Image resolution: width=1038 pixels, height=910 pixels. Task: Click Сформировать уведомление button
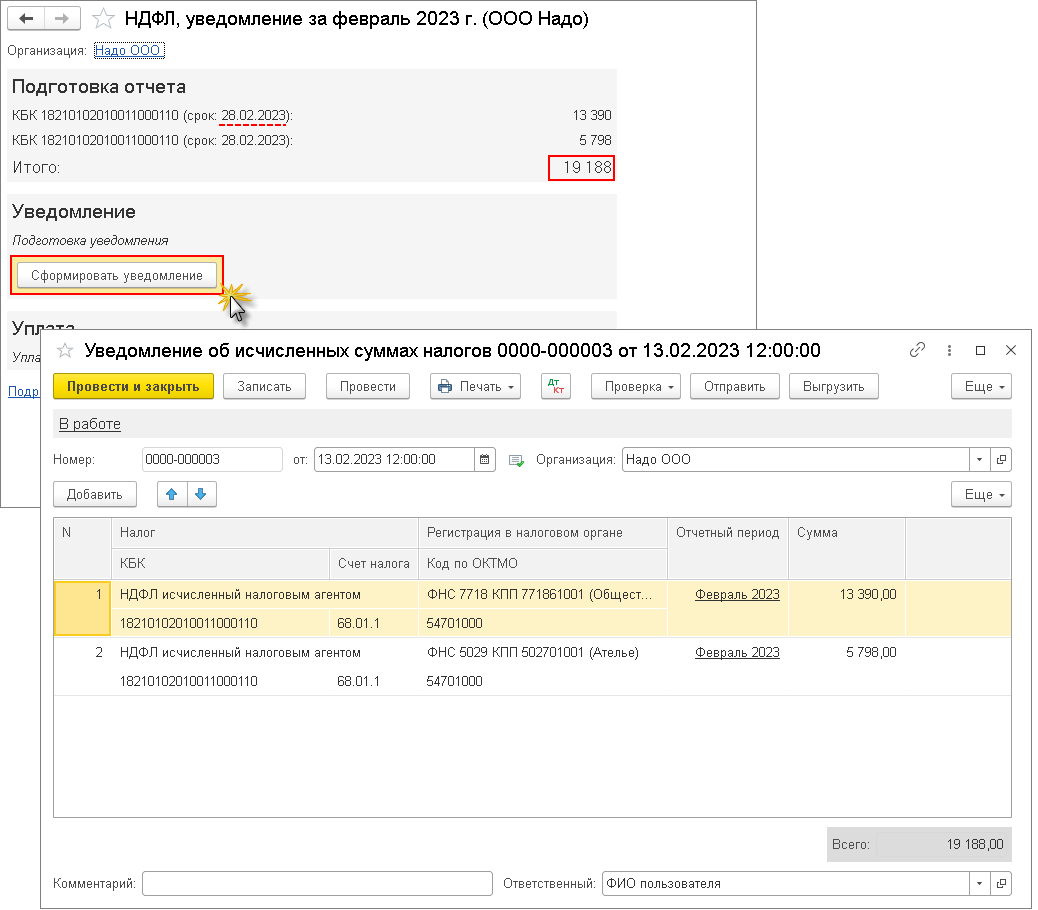[117, 275]
